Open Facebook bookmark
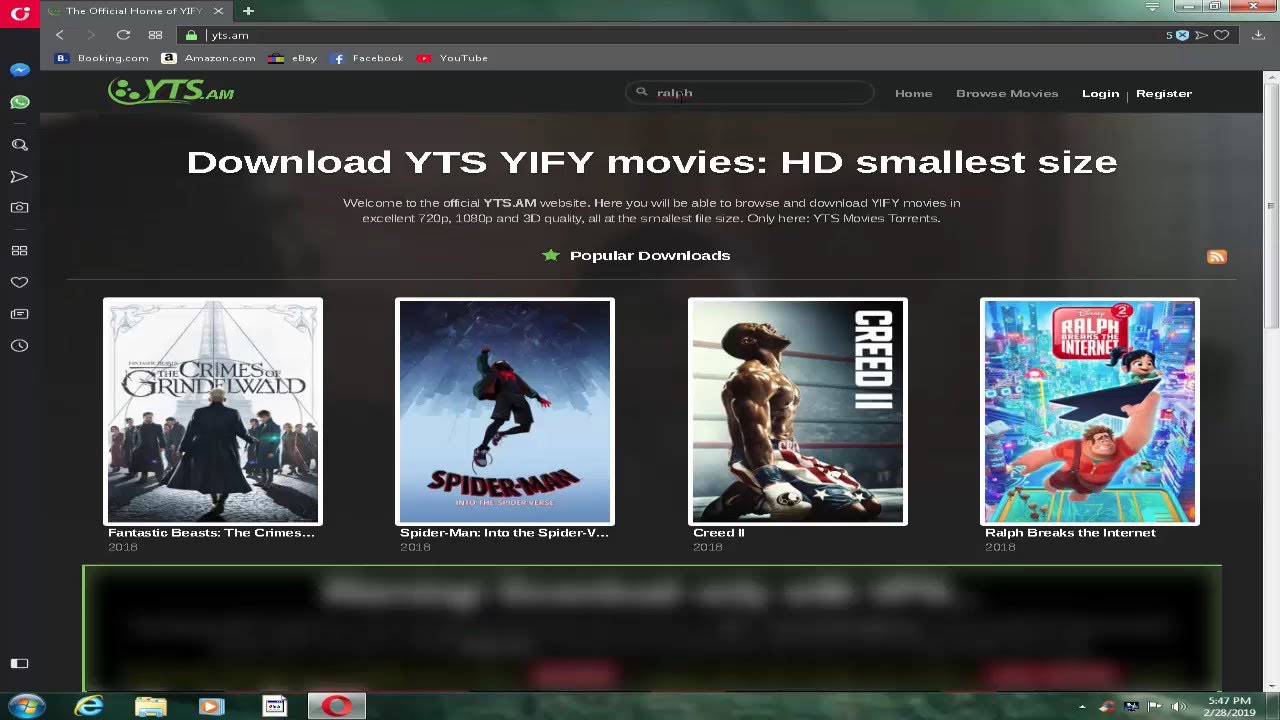This screenshot has width=1280, height=720. coord(367,58)
